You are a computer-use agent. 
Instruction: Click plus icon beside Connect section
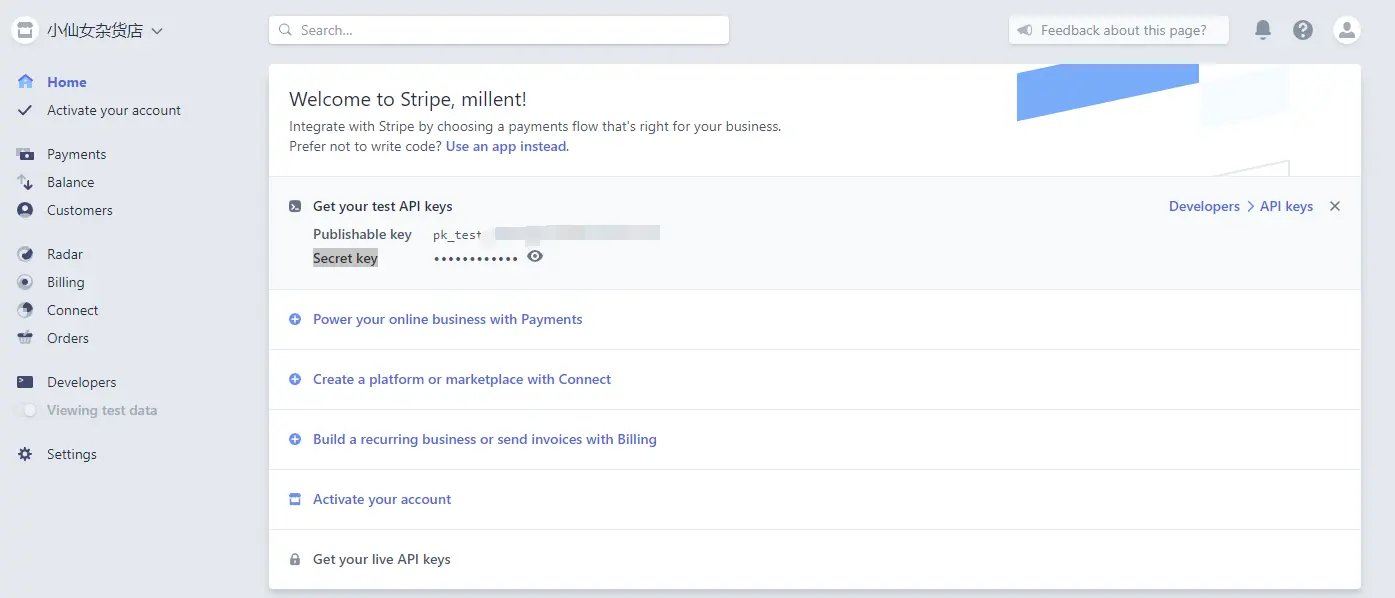click(295, 379)
